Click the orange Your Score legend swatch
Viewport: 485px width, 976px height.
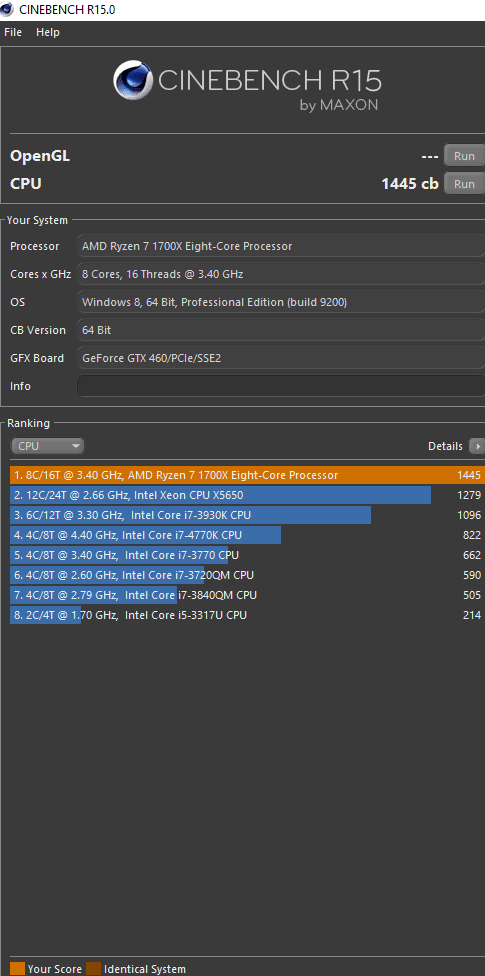tap(17, 969)
